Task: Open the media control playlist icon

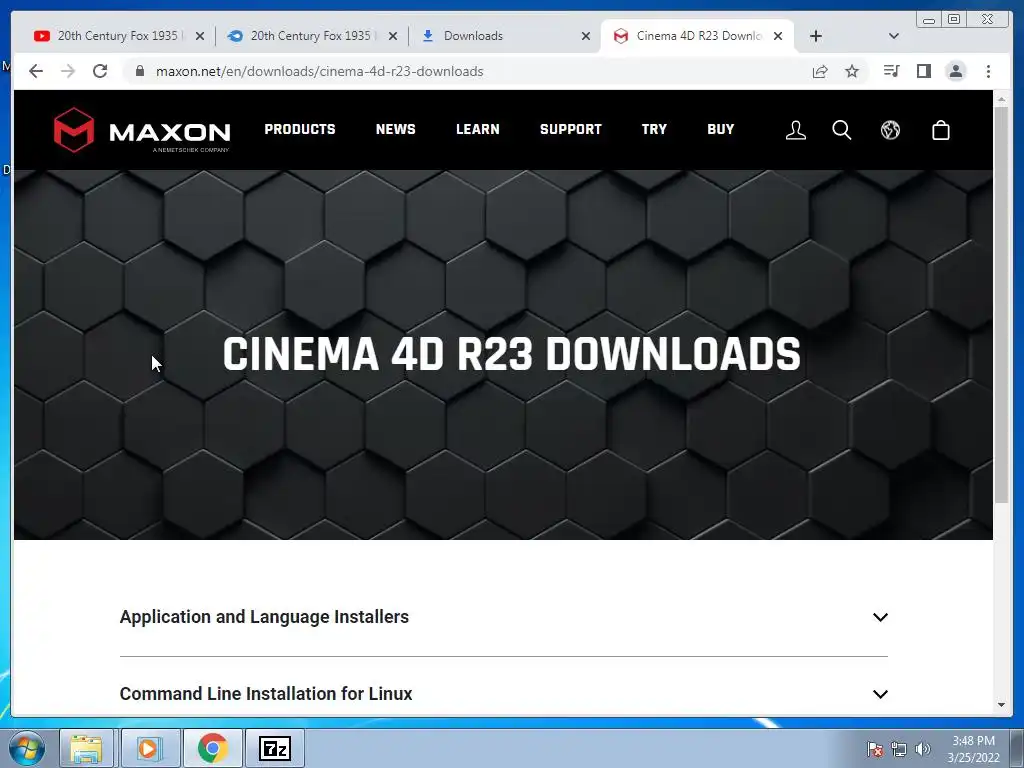Action: tap(891, 71)
